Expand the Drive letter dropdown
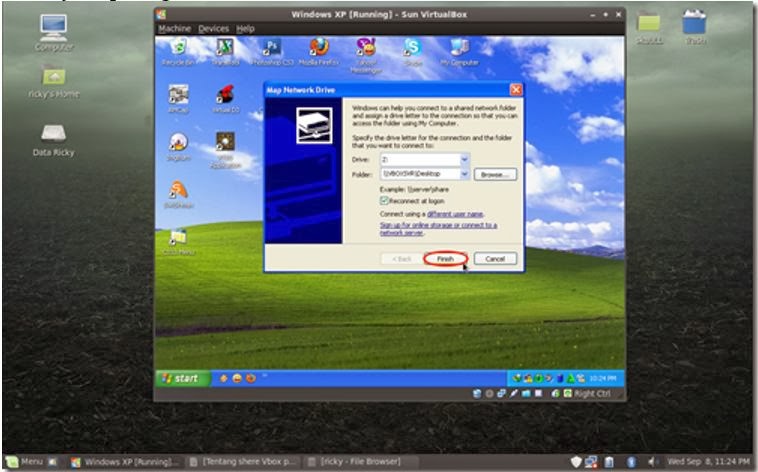 coord(464,159)
